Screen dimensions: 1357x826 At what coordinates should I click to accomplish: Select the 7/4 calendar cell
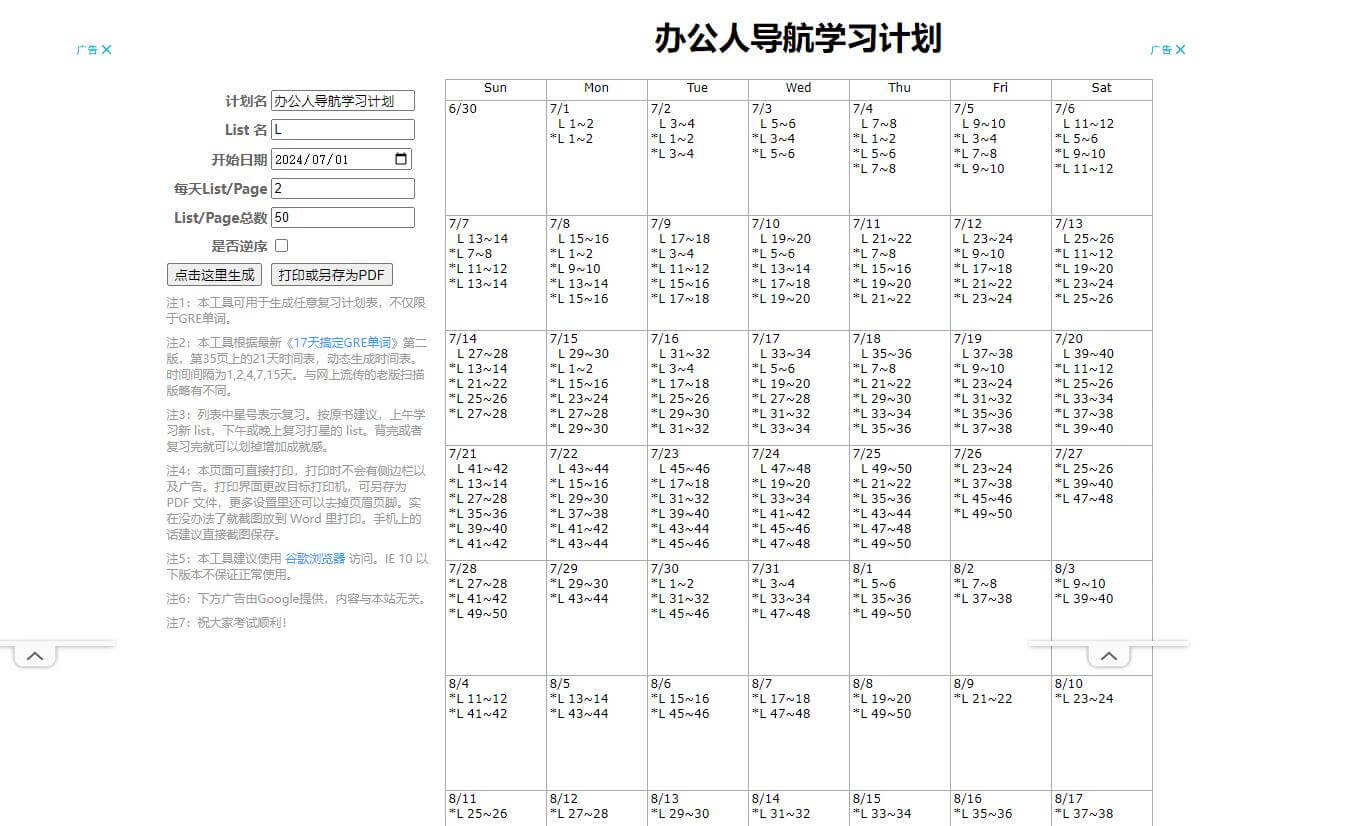(x=898, y=155)
